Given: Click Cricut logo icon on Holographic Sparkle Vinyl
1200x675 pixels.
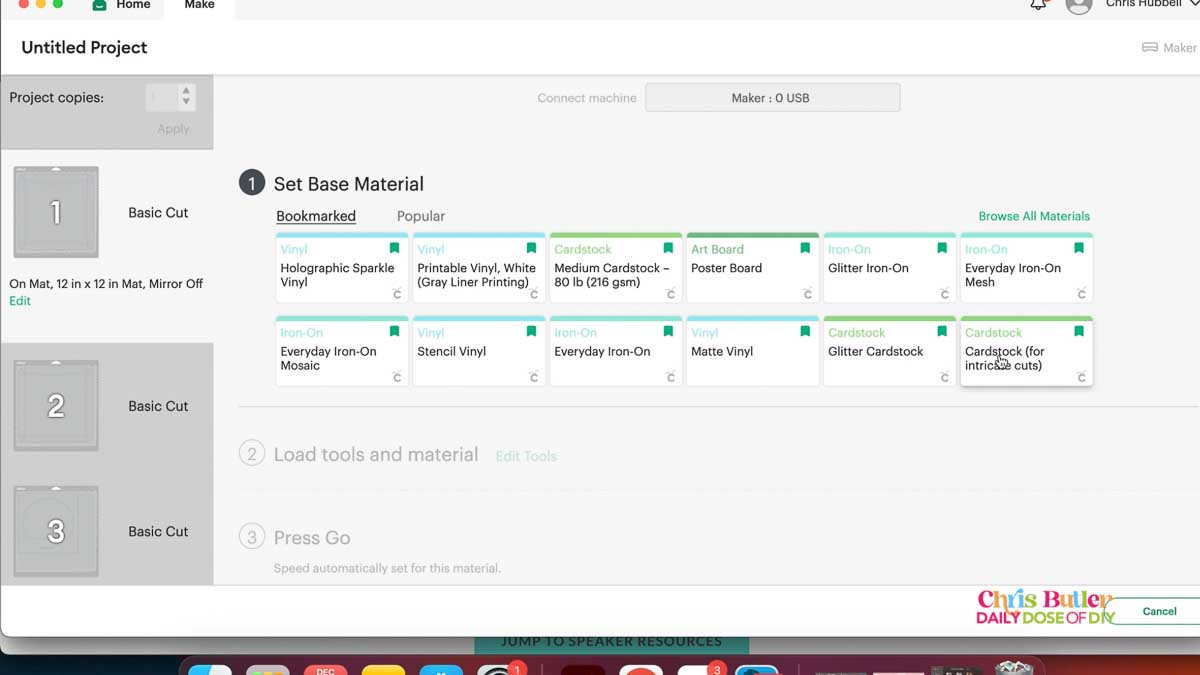Looking at the screenshot, I should (x=397, y=294).
